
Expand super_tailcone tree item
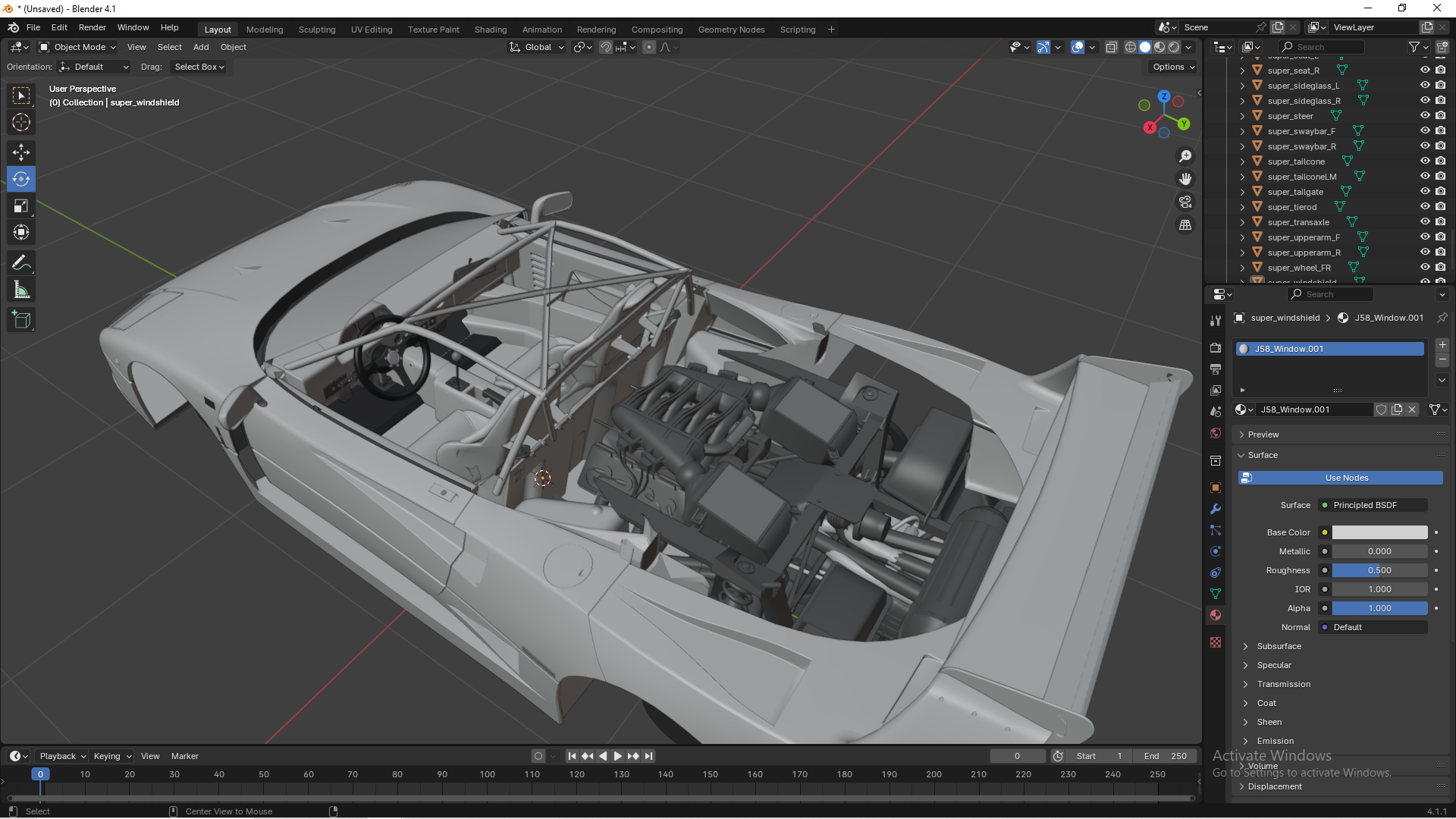click(1242, 162)
